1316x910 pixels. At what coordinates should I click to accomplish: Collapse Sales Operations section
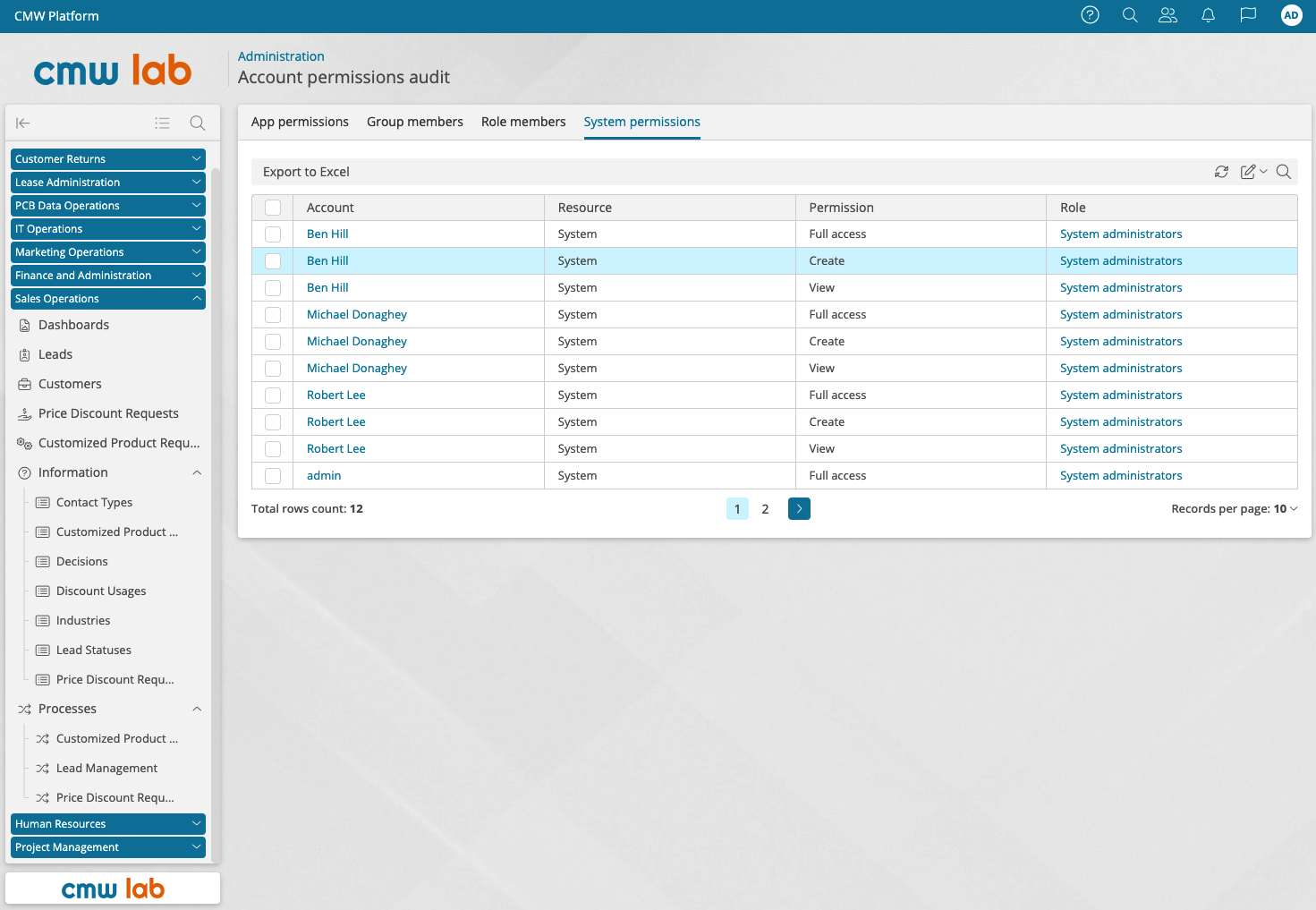point(108,298)
